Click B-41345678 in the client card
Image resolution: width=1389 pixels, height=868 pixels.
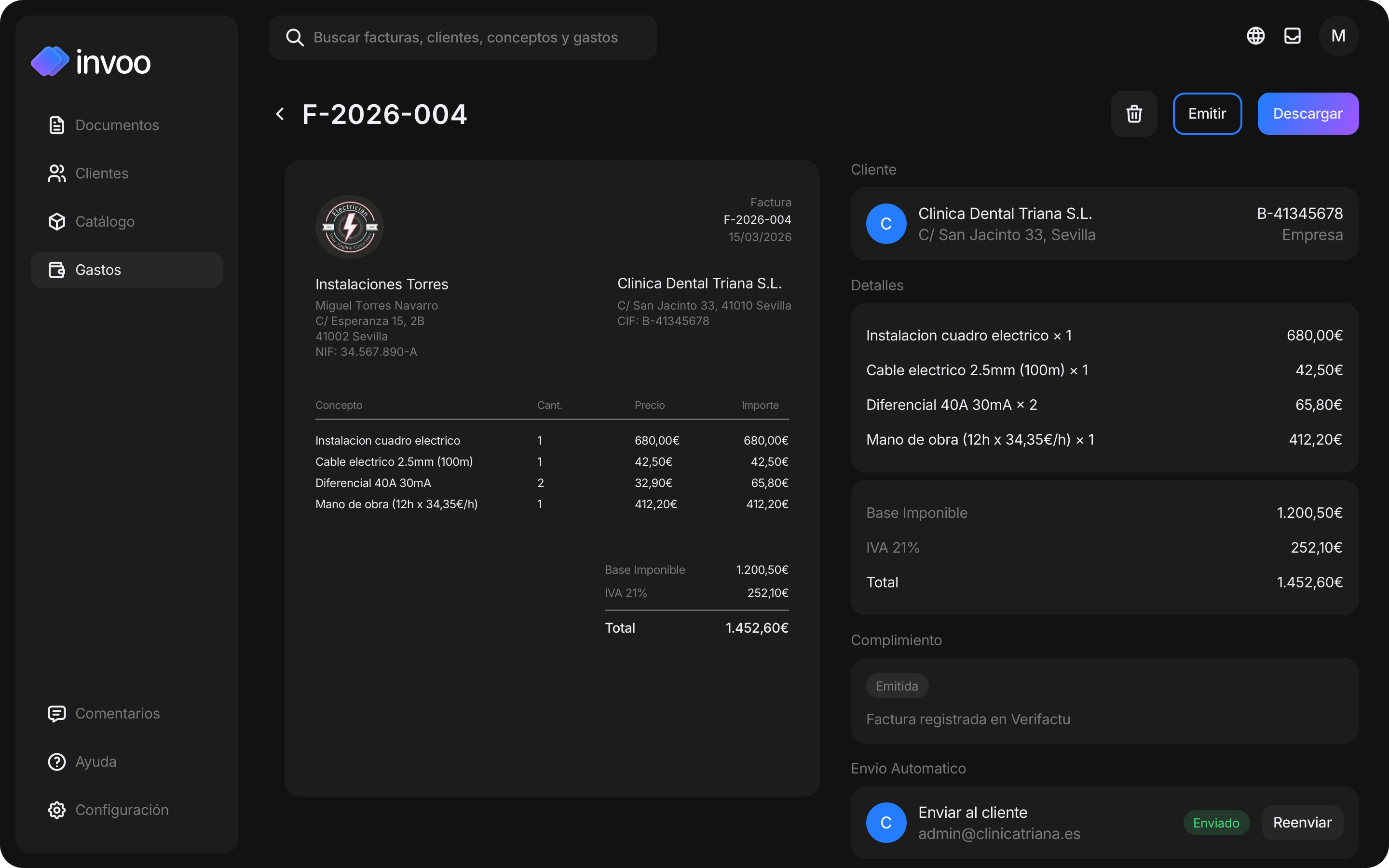1299,214
